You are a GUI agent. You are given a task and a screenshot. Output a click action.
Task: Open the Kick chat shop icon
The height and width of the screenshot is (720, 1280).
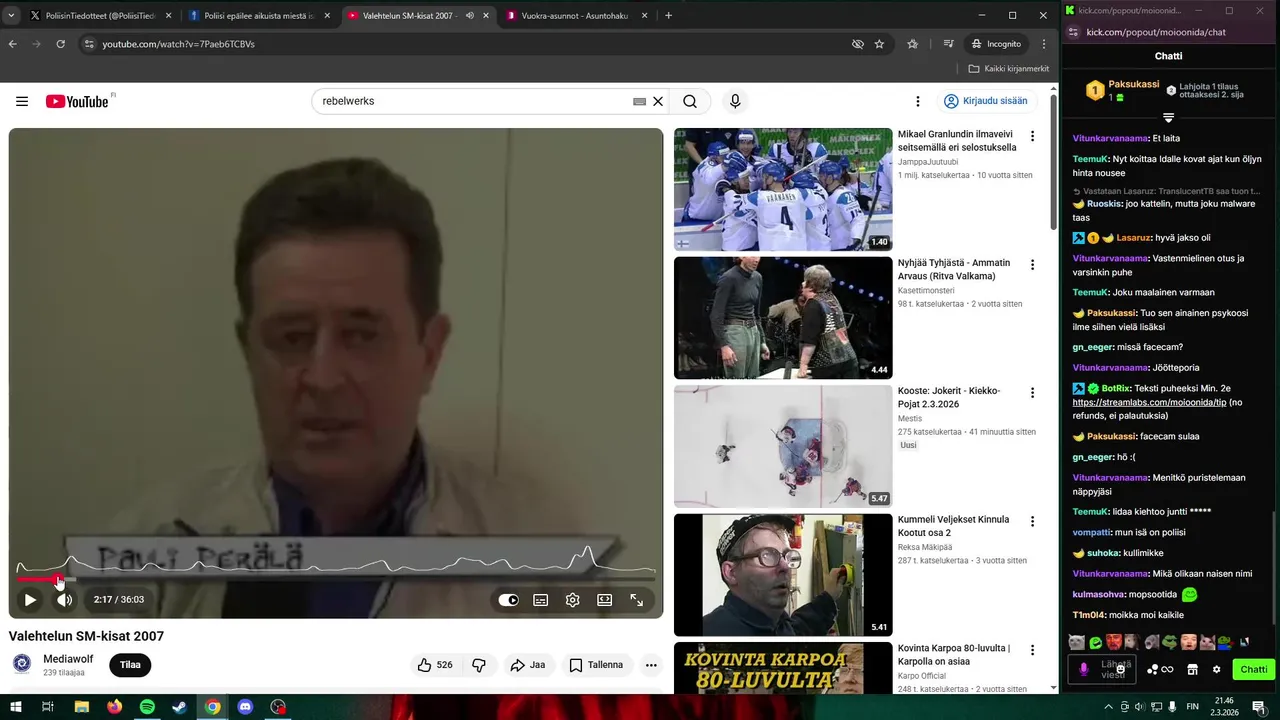[1192, 670]
